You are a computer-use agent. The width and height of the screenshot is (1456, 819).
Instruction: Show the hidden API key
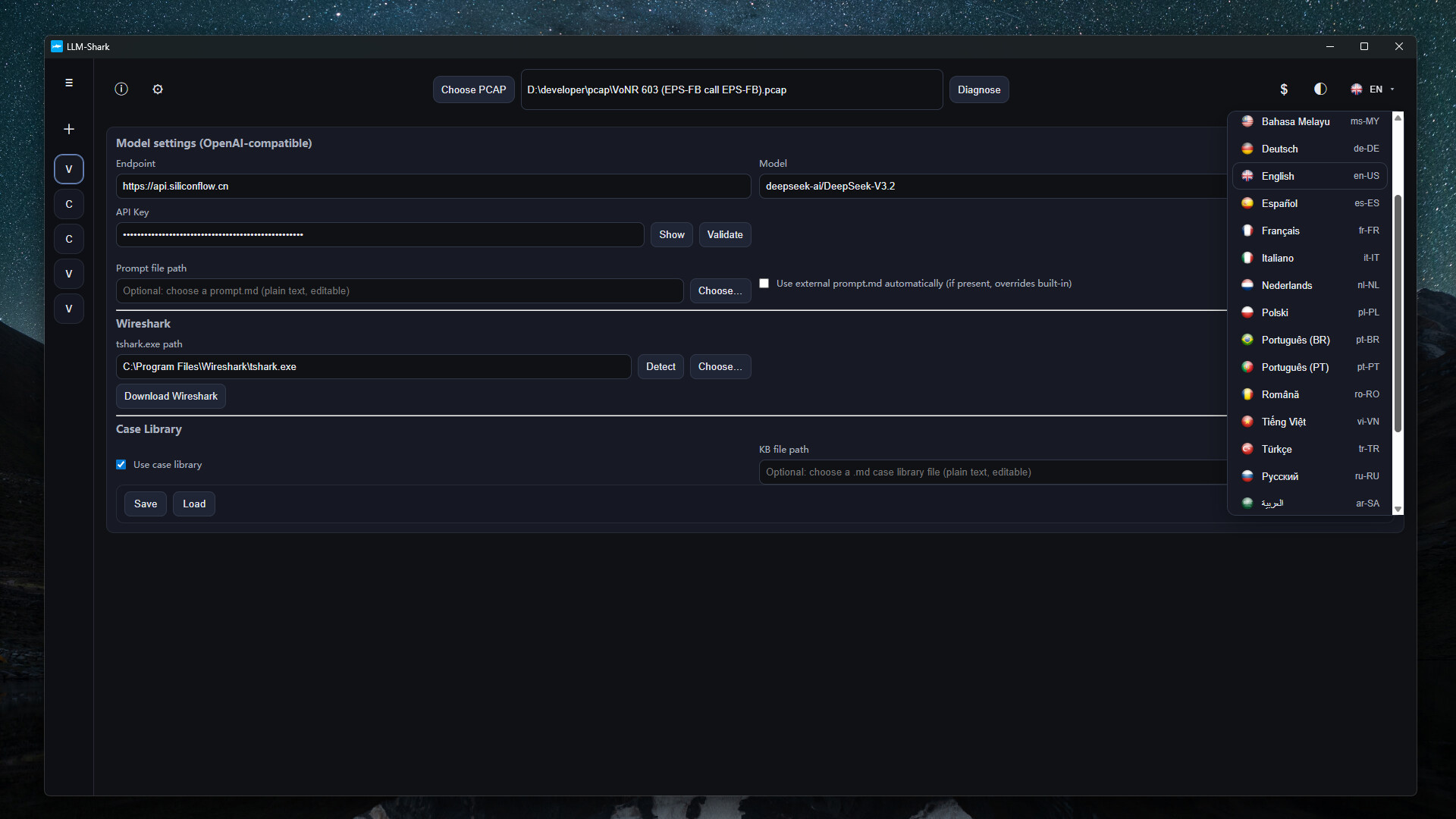(x=671, y=235)
